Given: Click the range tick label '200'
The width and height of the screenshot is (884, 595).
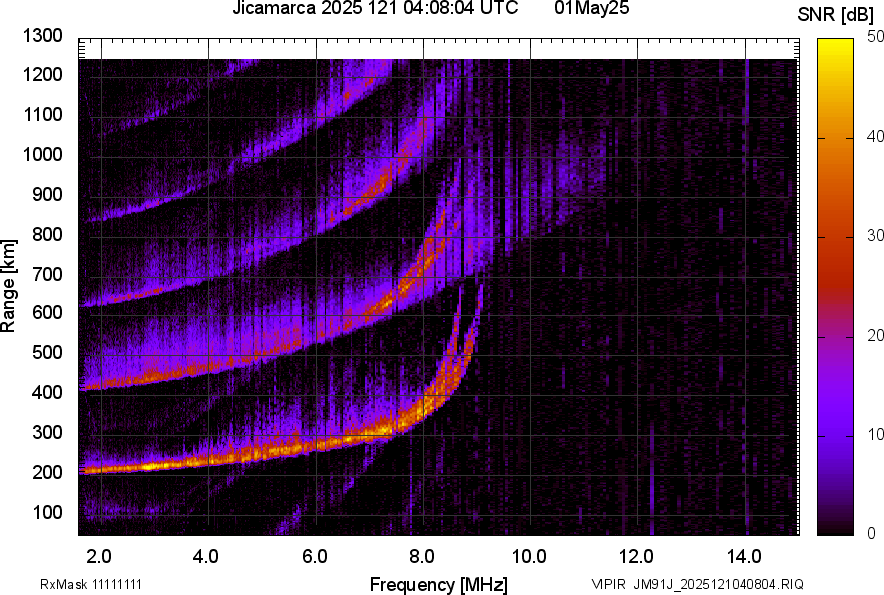Looking at the screenshot, I should [x=47, y=472].
